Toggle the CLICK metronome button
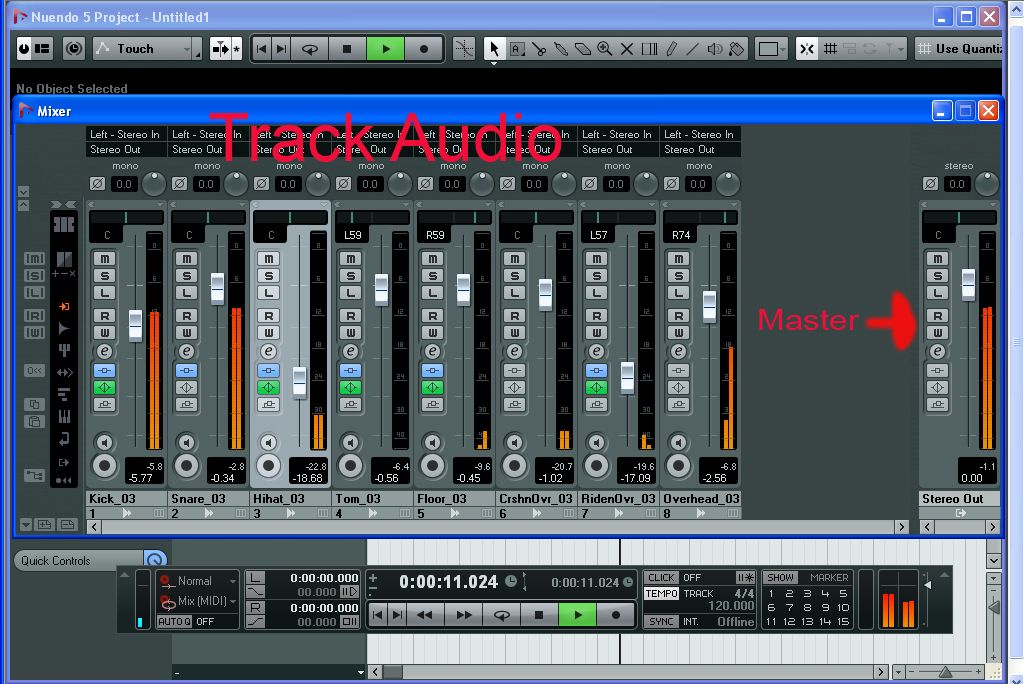Viewport: 1024px width, 684px height. [661, 578]
